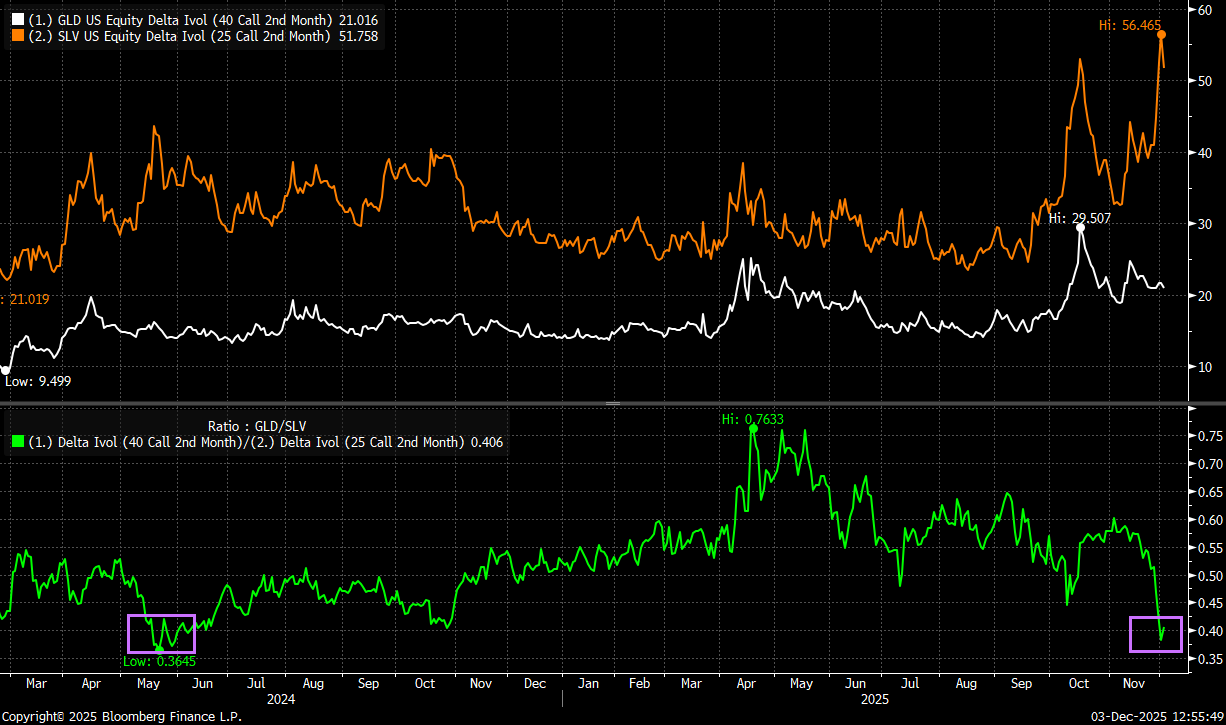
Task: Click the white GLD high point marker
Action: click(x=1080, y=228)
